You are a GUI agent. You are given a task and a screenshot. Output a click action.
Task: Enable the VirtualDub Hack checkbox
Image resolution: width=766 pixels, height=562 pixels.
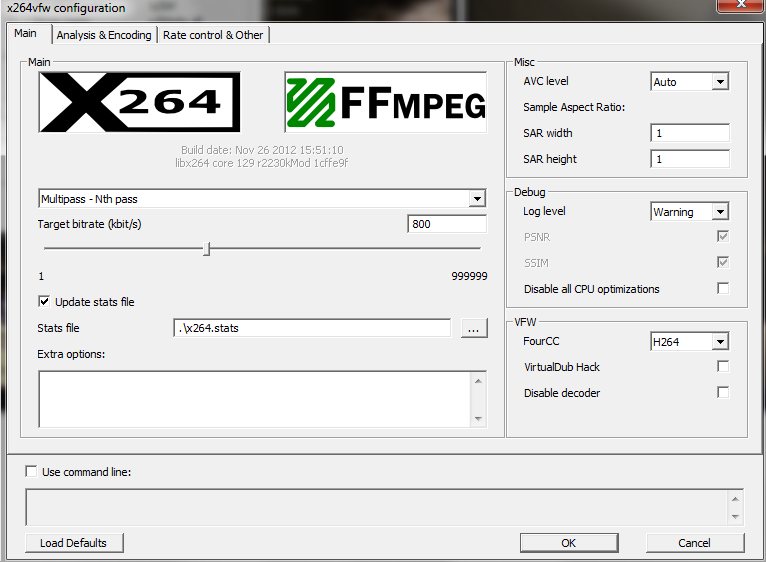723,366
